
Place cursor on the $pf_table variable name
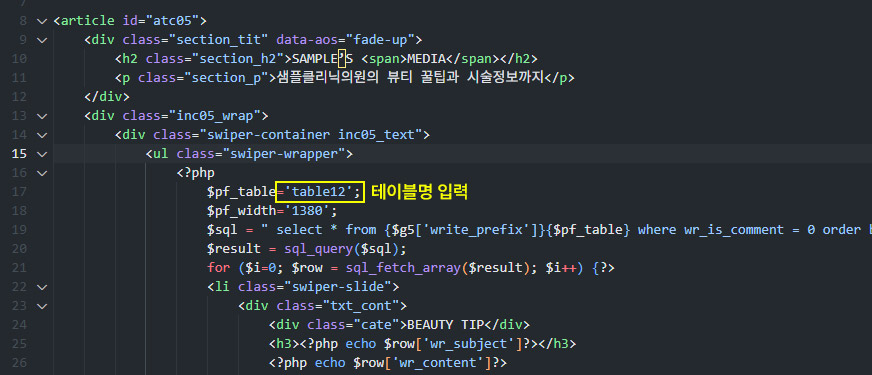pos(241,192)
